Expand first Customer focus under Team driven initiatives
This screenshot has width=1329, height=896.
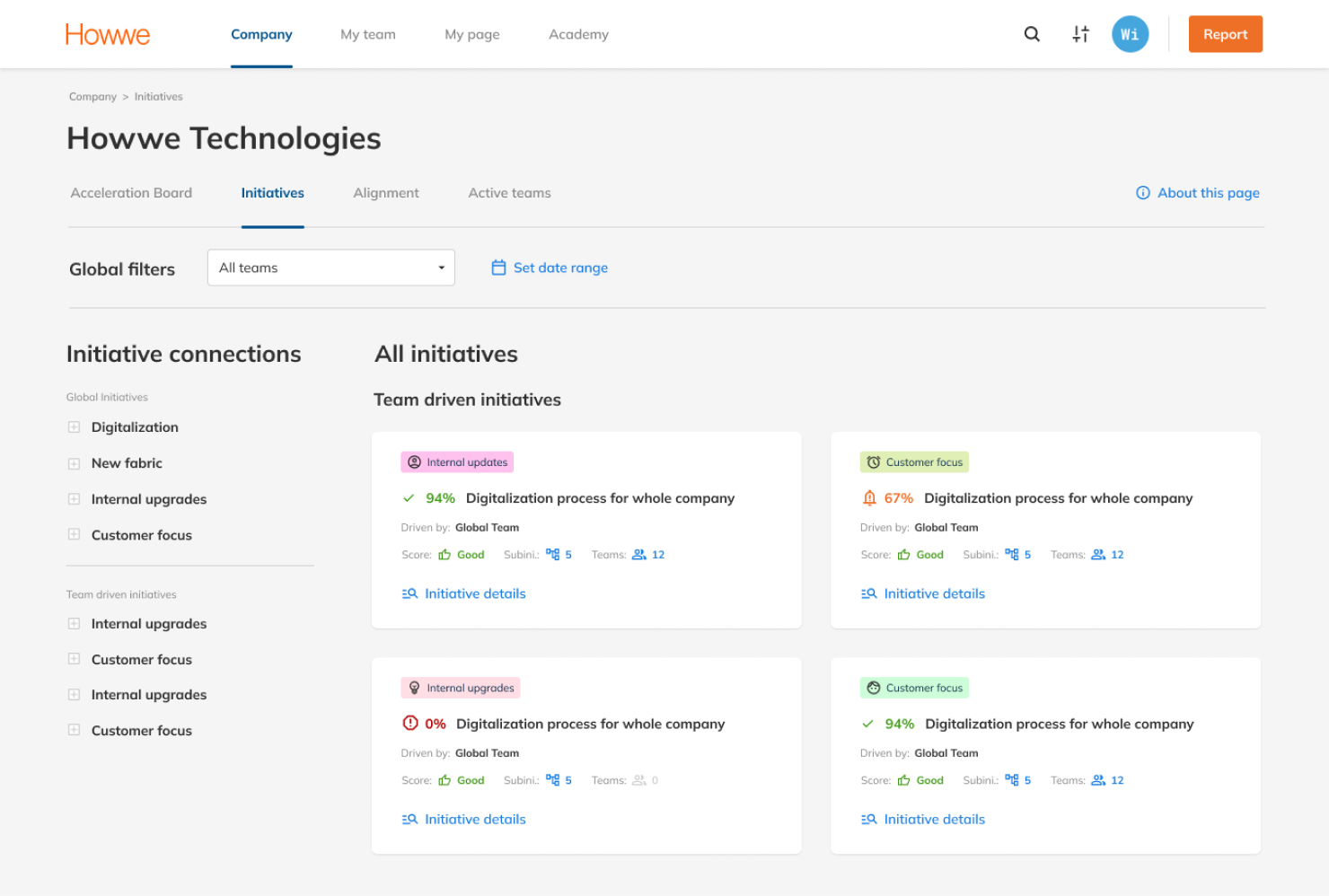[x=74, y=659]
